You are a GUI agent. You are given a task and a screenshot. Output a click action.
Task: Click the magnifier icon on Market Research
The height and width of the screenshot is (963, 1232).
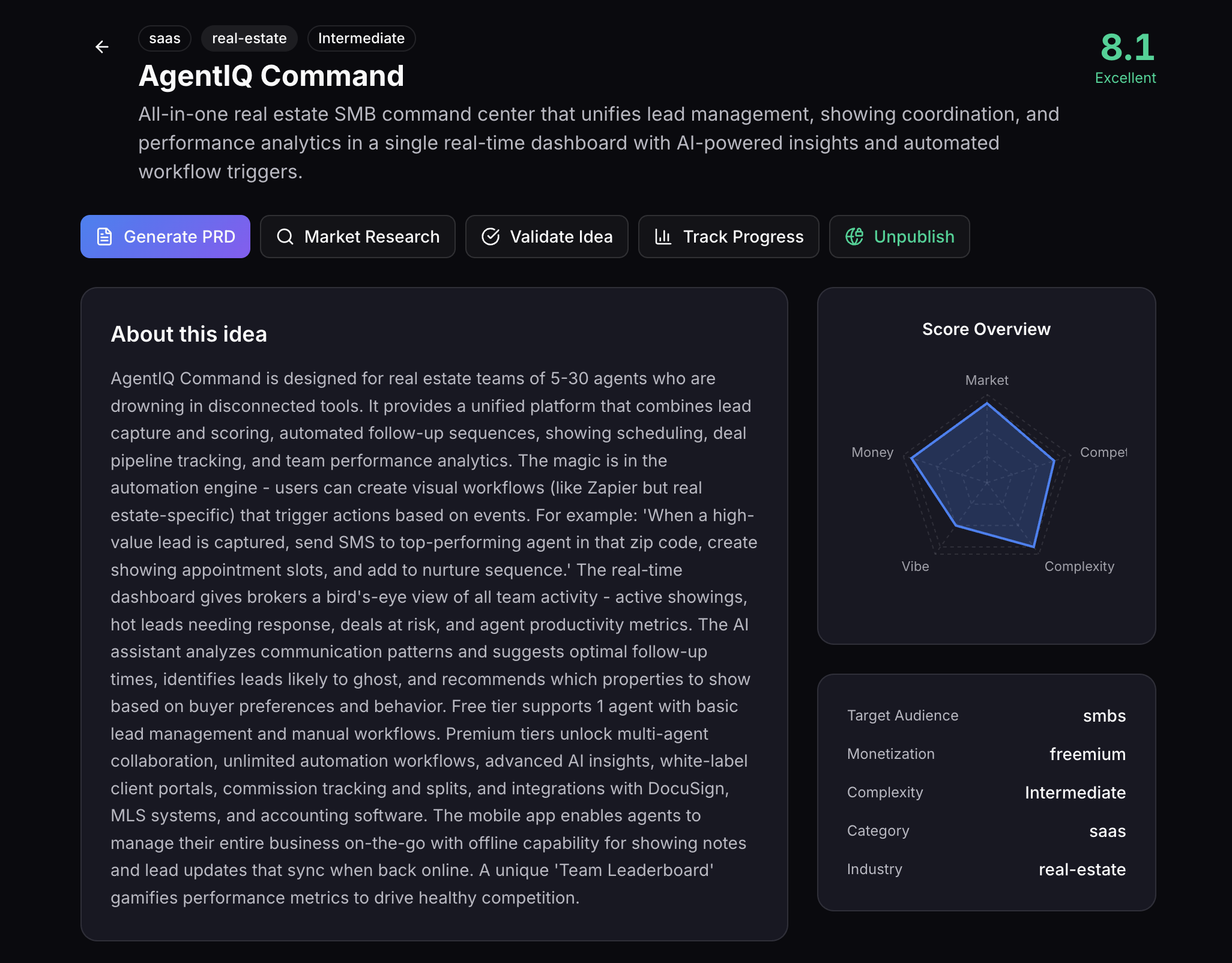point(285,237)
